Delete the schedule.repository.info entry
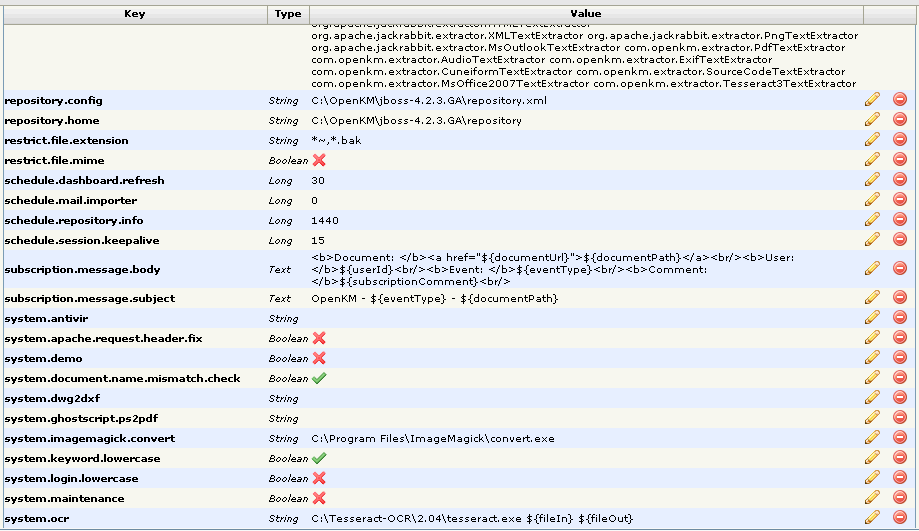Image resolution: width=919 pixels, height=531 pixels. pyautogui.click(x=900, y=219)
